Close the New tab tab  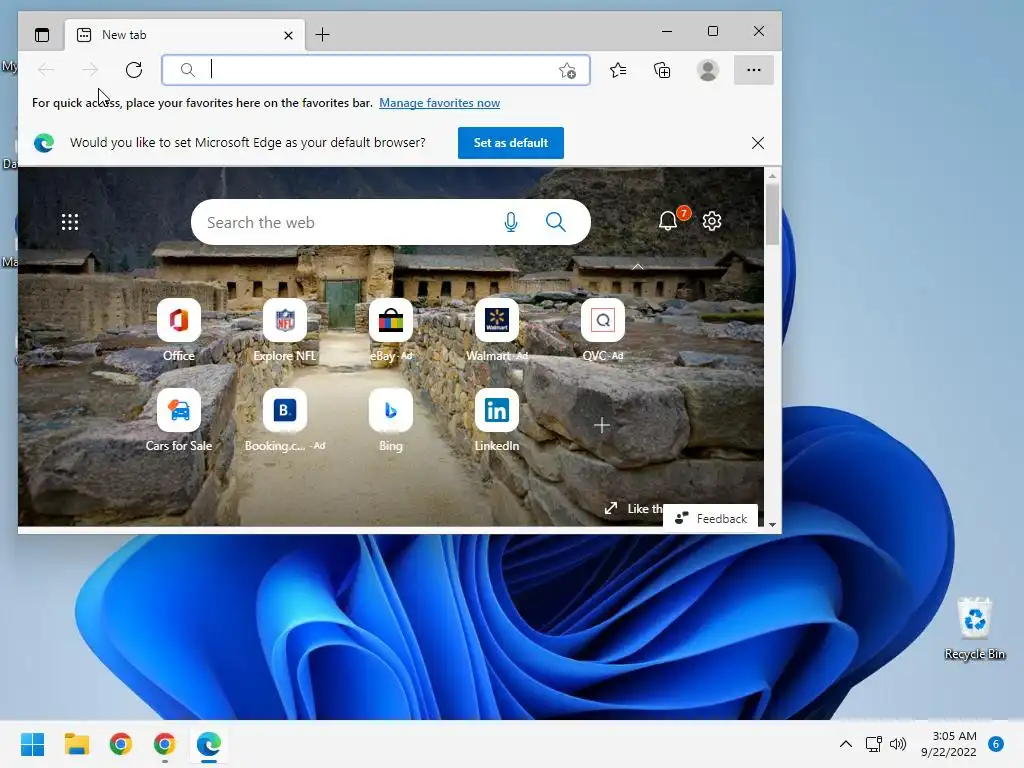tap(288, 35)
